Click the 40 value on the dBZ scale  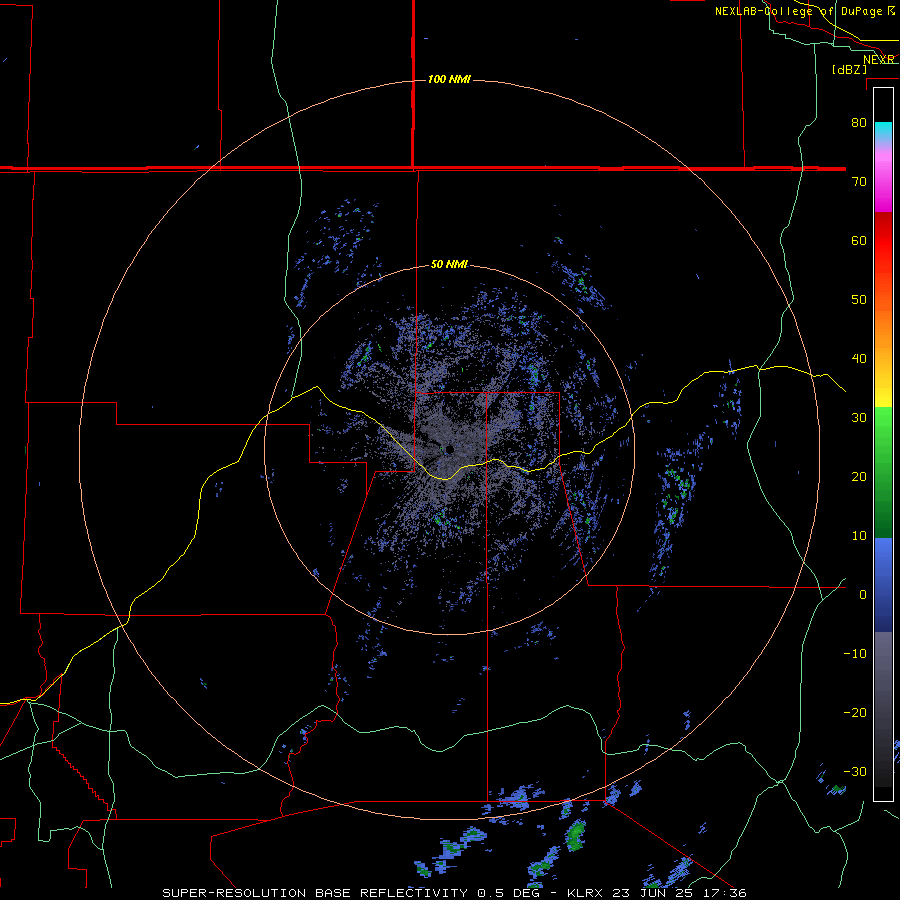tap(859, 359)
